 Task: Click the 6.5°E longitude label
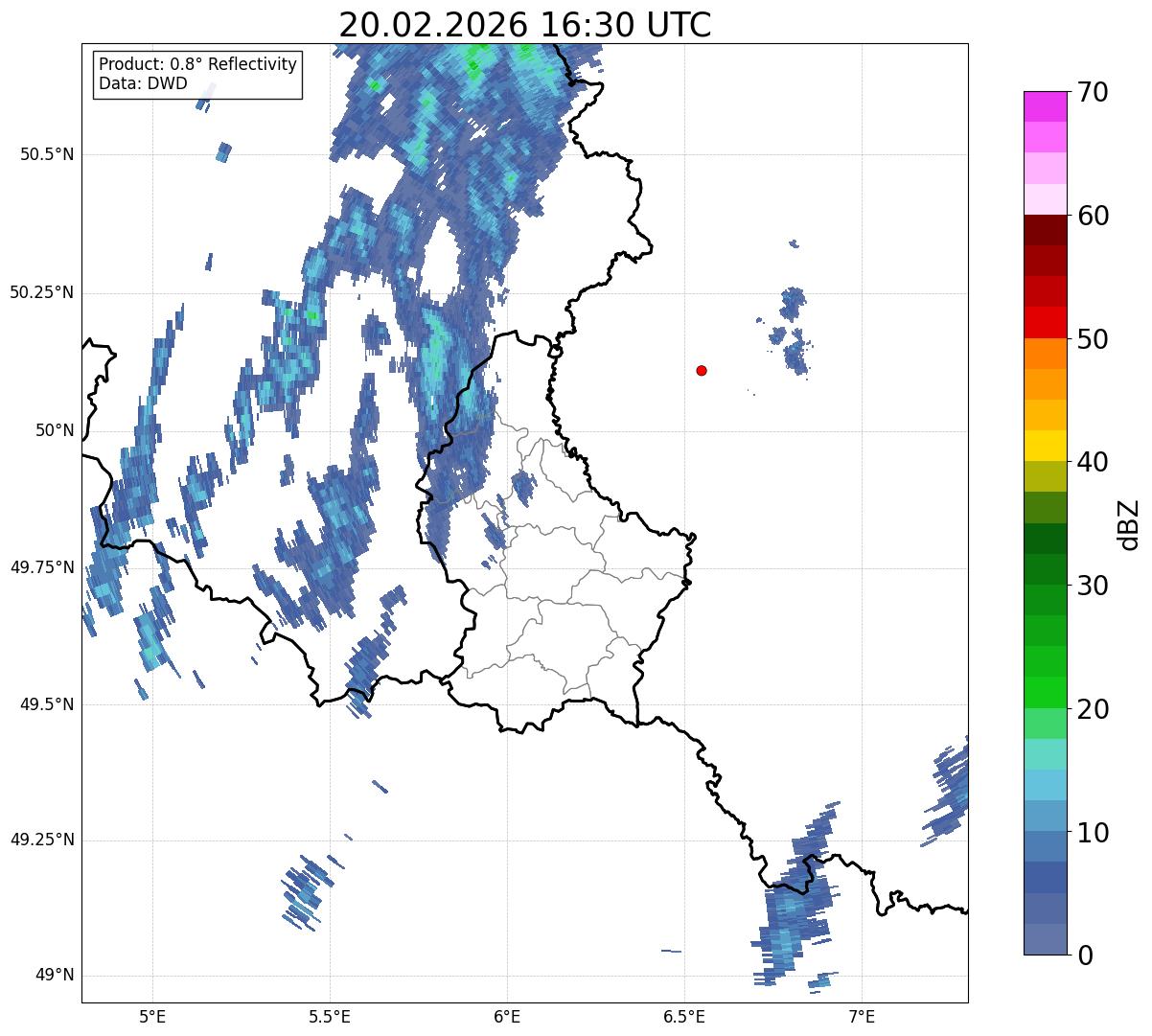click(x=684, y=1017)
